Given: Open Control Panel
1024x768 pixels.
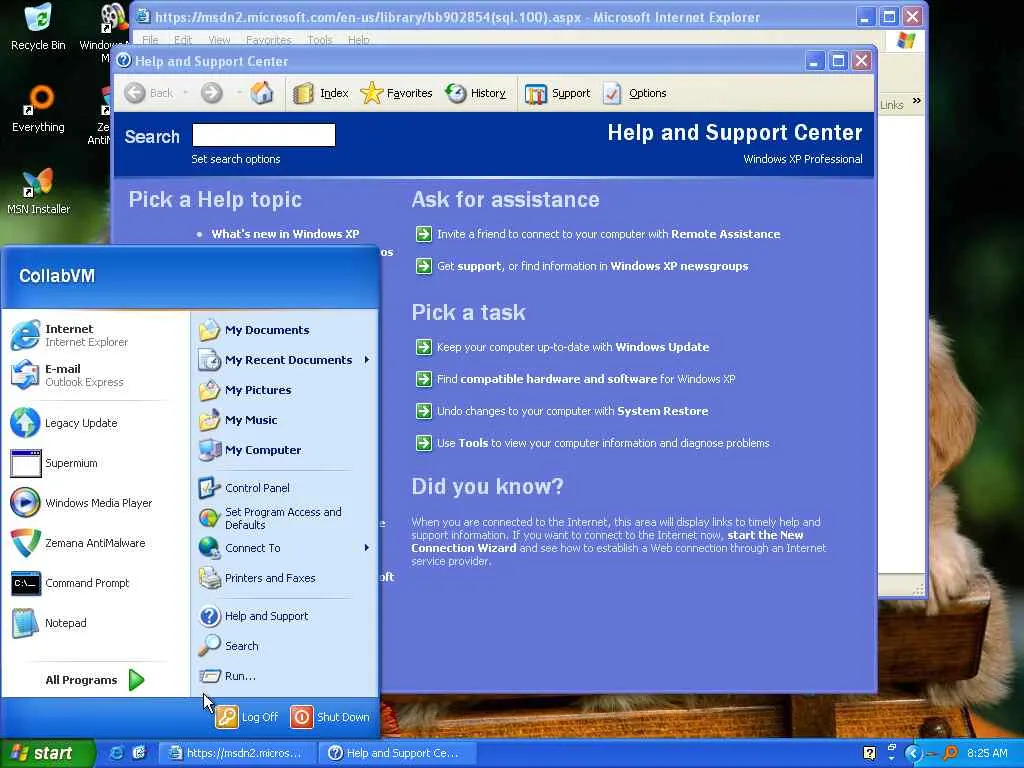Looking at the screenshot, I should click(x=285, y=488).
